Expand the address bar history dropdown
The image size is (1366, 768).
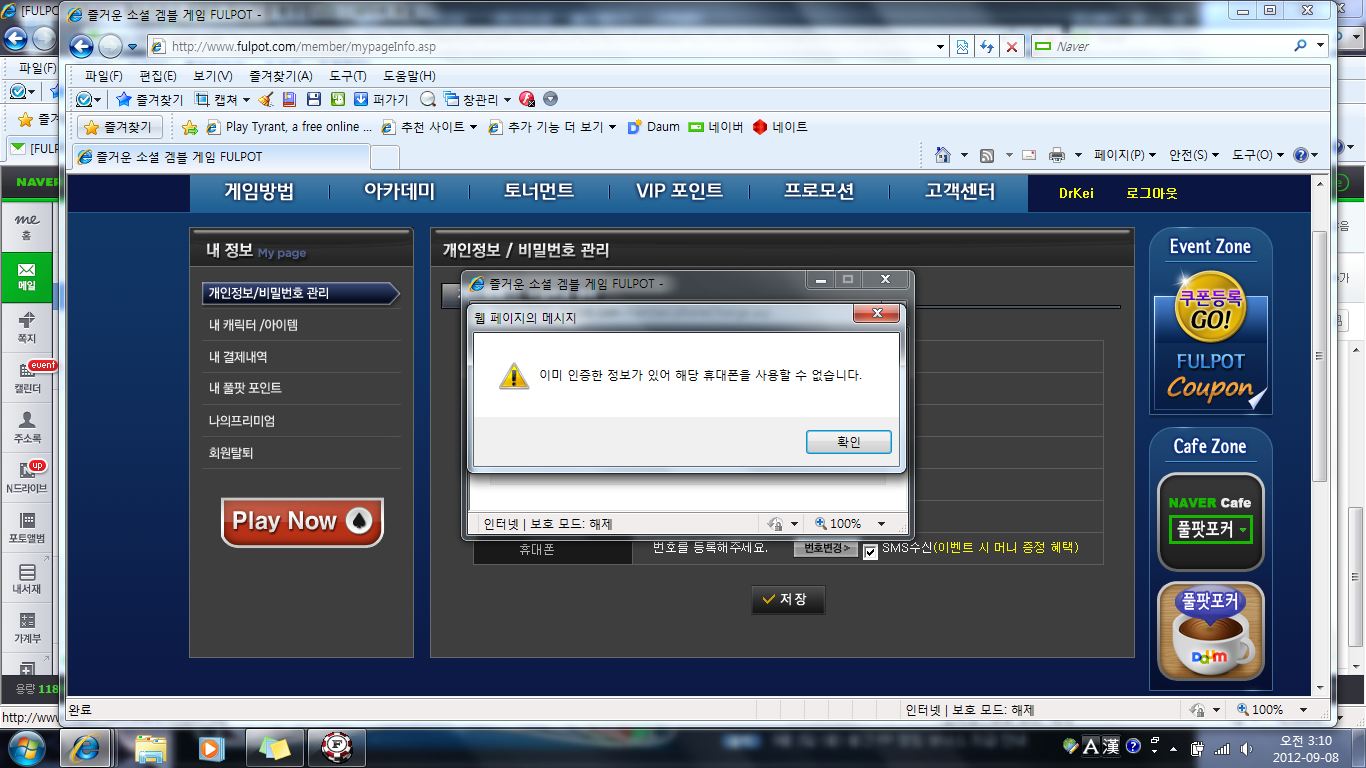click(940, 46)
